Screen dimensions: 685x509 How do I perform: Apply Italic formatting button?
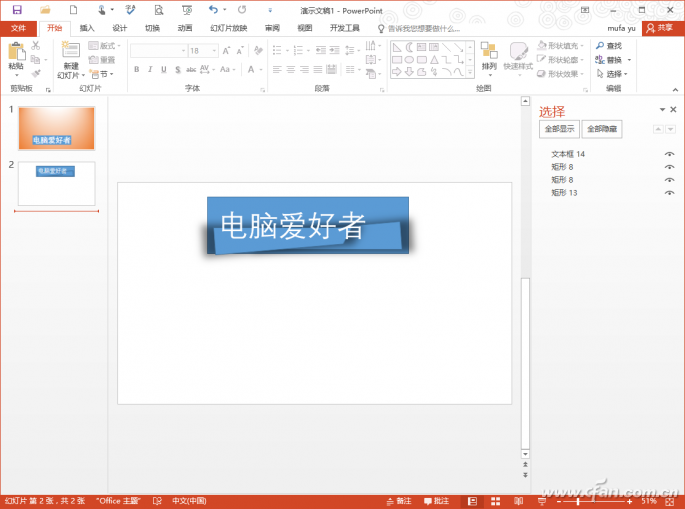[x=150, y=69]
